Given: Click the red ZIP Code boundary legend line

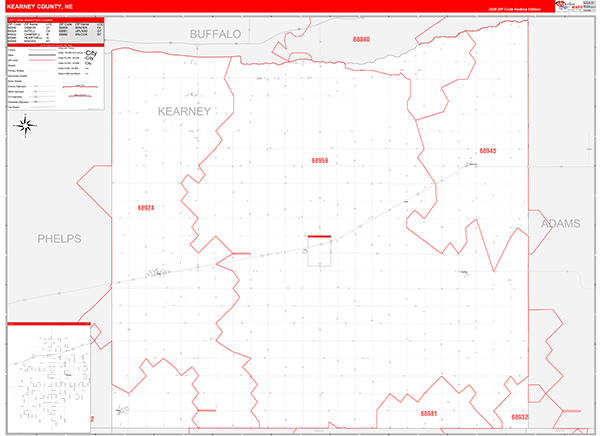Looking at the screenshot, I should coord(42,60).
